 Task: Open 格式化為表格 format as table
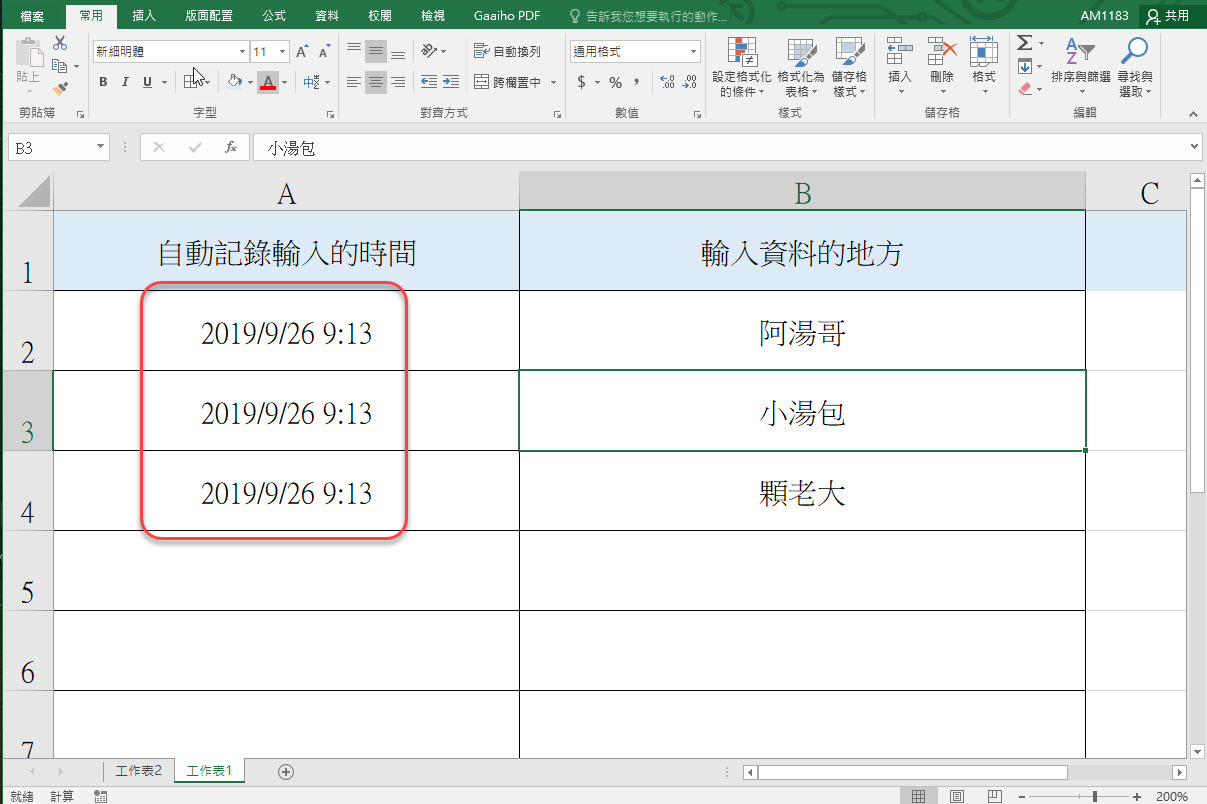(x=801, y=66)
